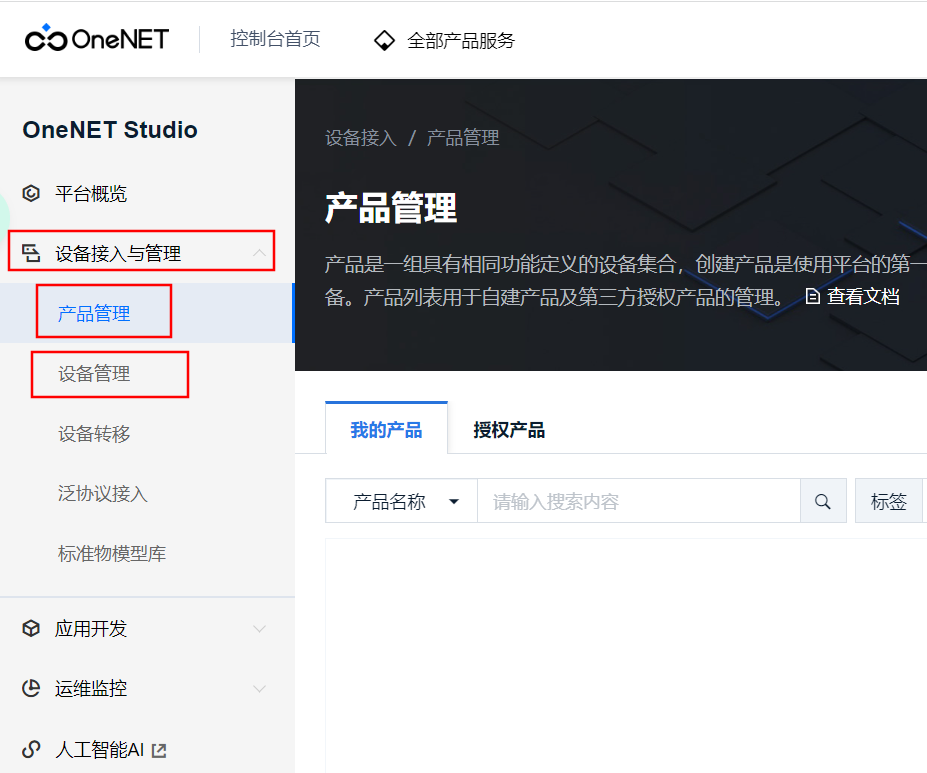
Task: Click the diamond icon beside 全部产品服务
Action: pos(384,40)
